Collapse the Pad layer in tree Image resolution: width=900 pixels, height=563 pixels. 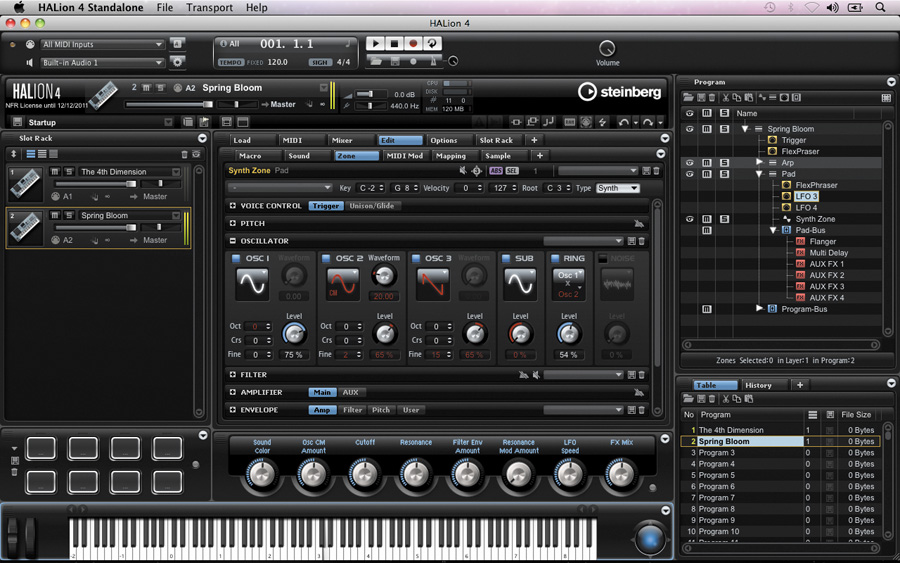(x=759, y=174)
